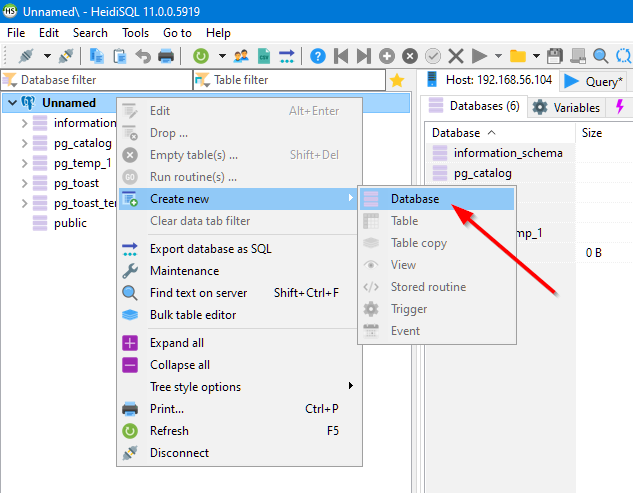
Task: Click the user manager icon in toolbar
Action: pyautogui.click(x=241, y=56)
